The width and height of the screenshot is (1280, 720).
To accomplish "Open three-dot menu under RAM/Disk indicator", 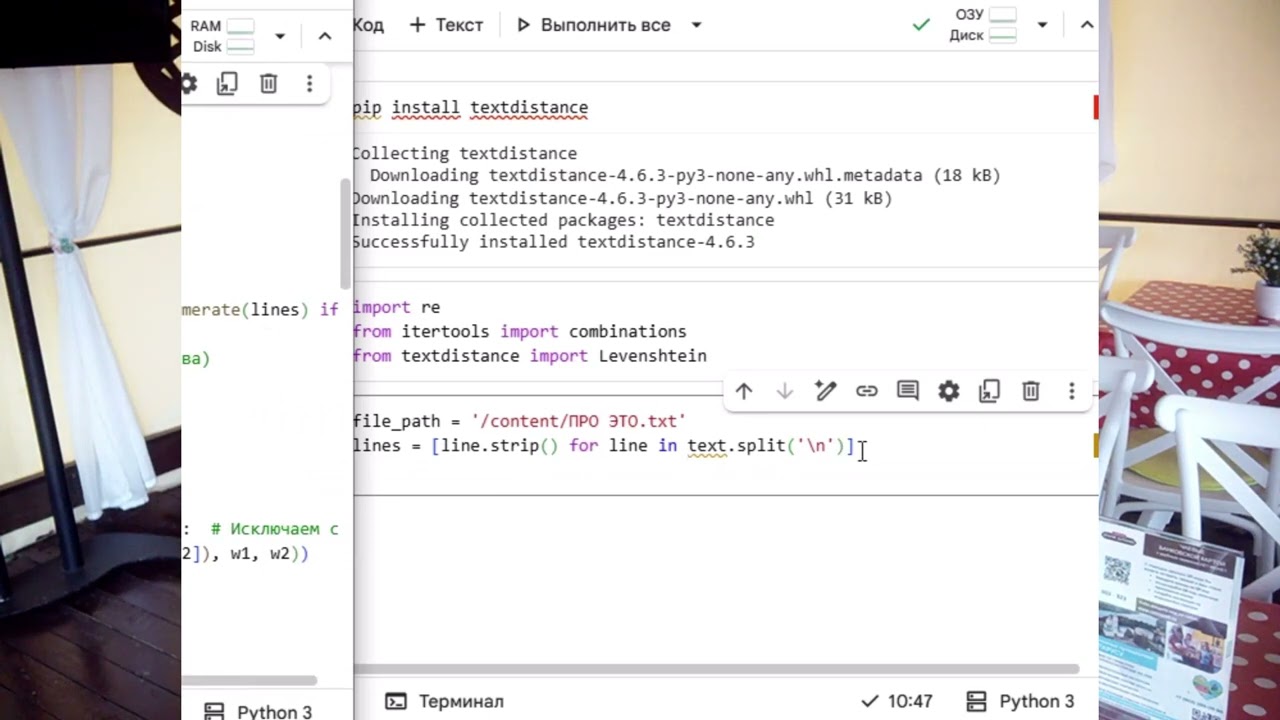I will tap(309, 84).
